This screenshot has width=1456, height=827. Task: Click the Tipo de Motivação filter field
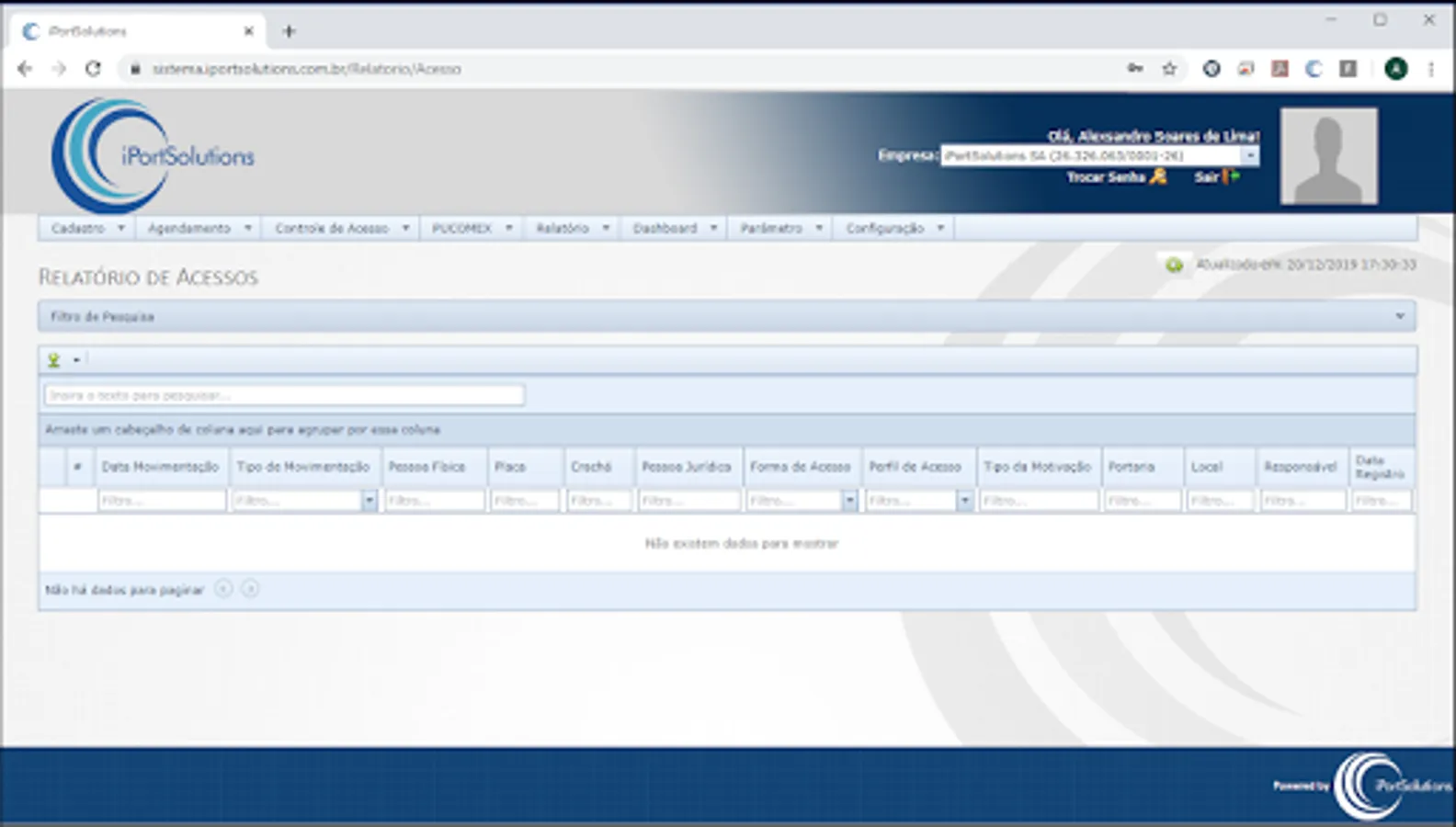(x=1039, y=501)
